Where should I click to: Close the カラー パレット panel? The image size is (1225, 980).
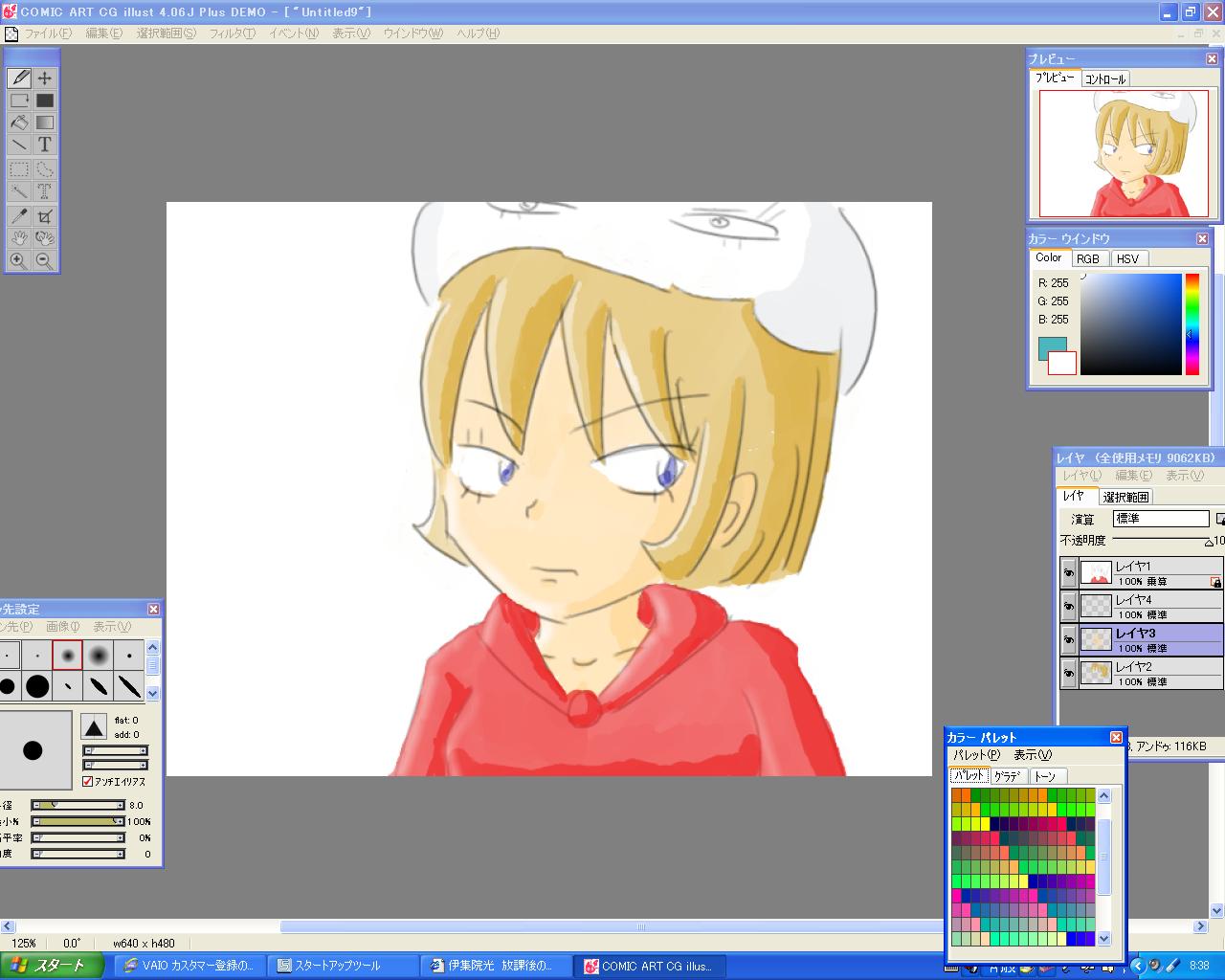(1116, 737)
